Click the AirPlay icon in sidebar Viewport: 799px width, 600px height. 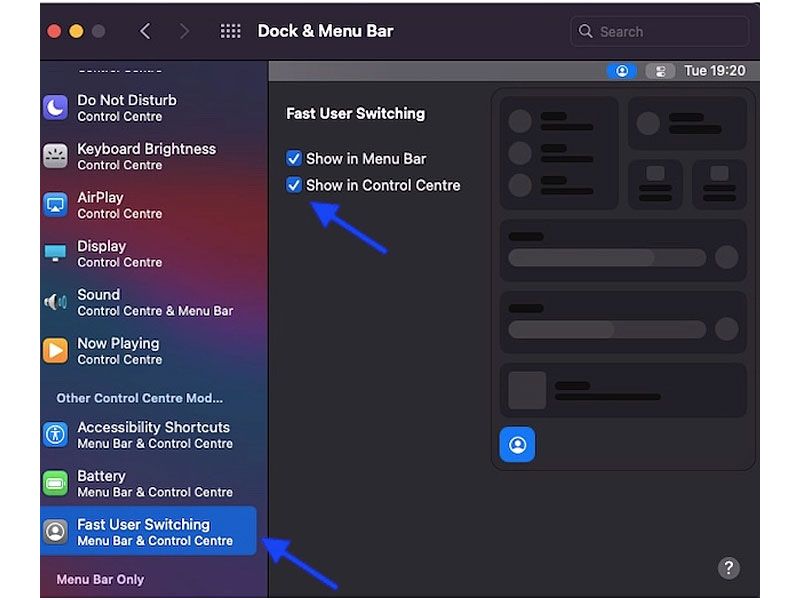pyautogui.click(x=55, y=205)
